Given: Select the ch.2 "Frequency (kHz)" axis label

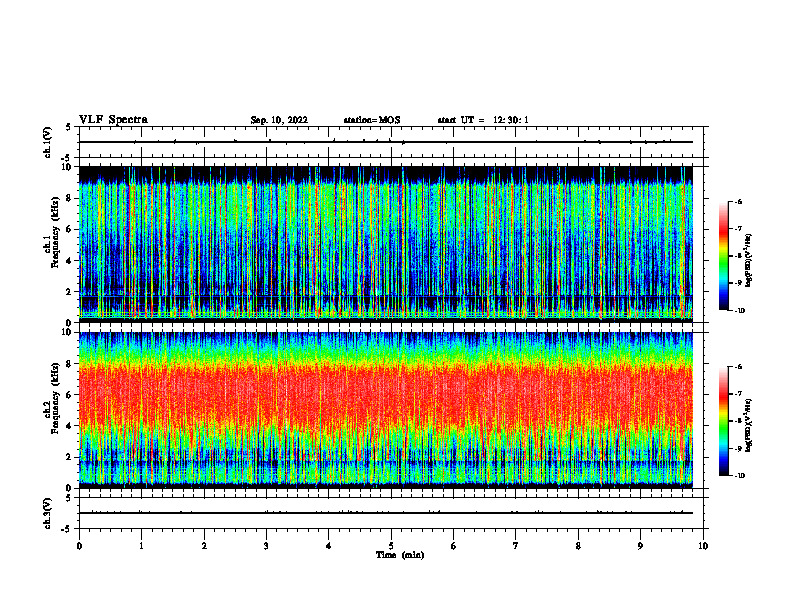Looking at the screenshot, I should [x=55, y=398].
